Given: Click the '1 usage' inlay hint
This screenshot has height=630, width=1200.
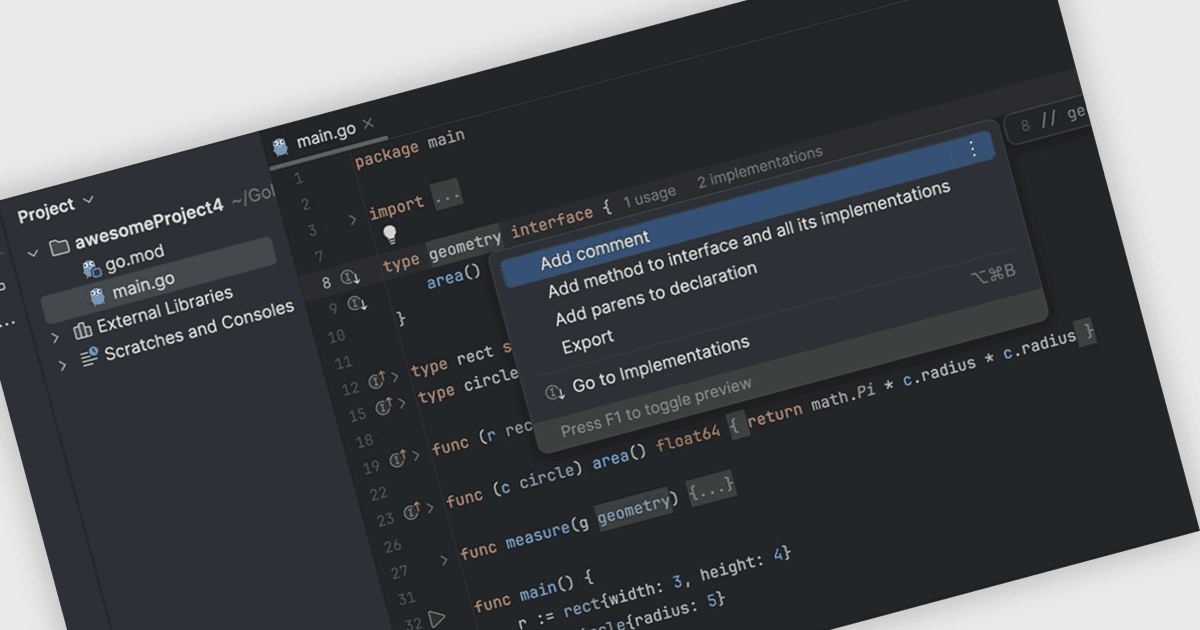Looking at the screenshot, I should (x=650, y=198).
